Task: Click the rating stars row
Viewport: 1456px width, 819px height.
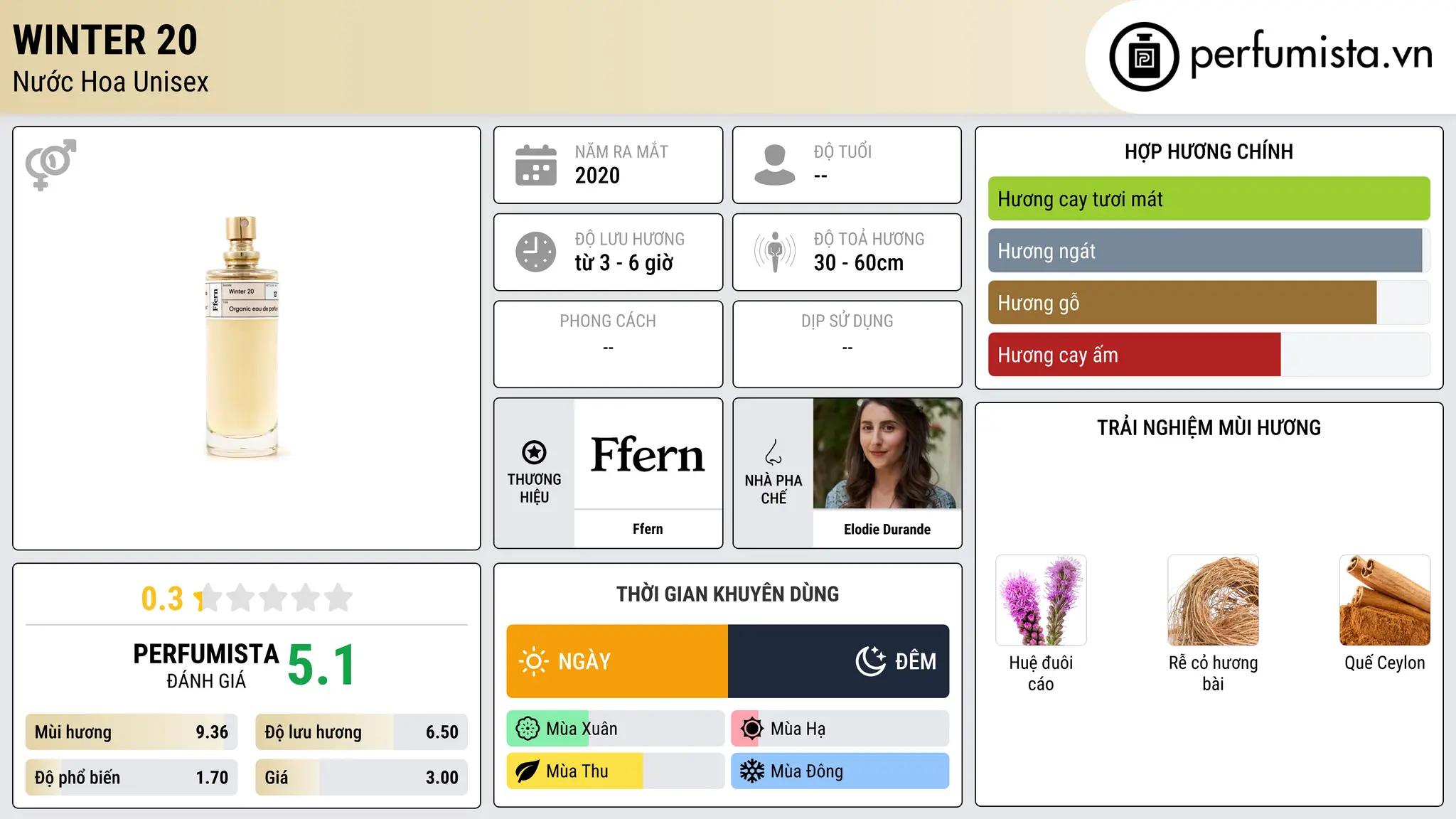Action: tap(273, 598)
